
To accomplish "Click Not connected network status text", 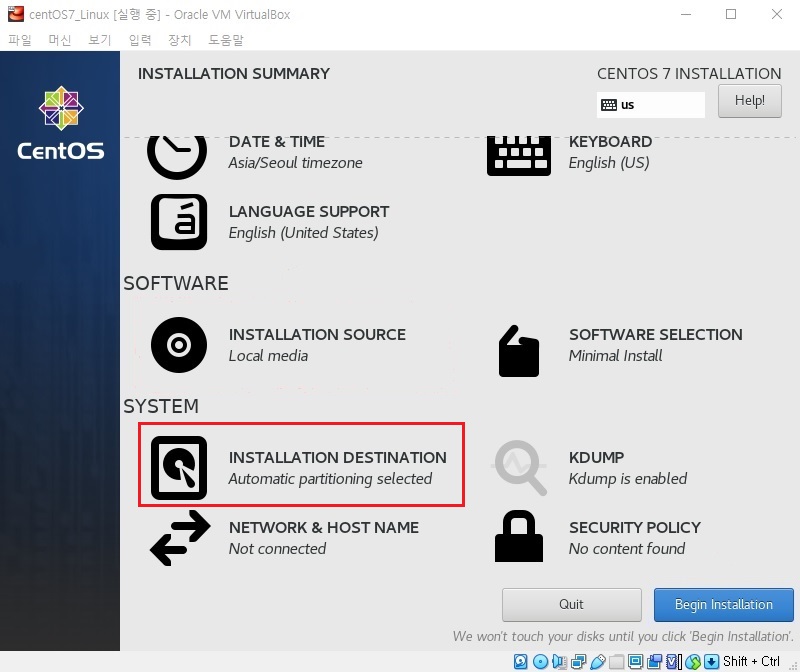I will point(277,549).
